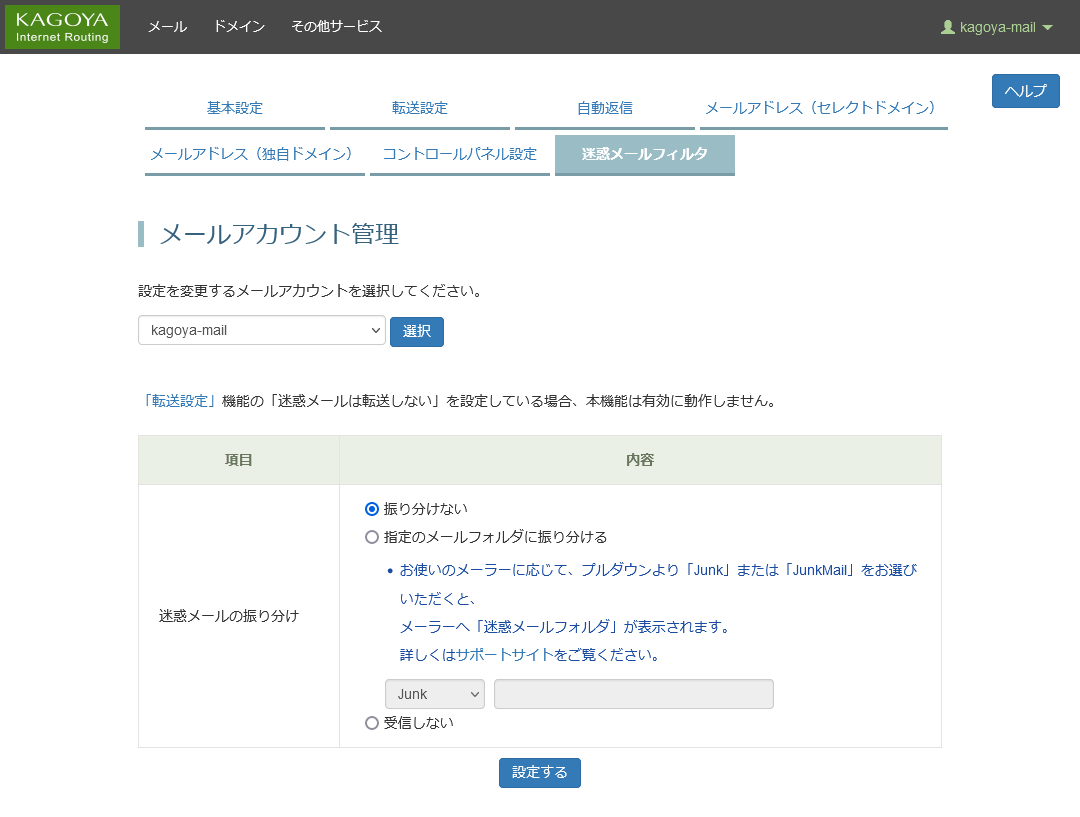The width and height of the screenshot is (1080, 817).
Task: Open the メール menu in top bar
Action: [x=167, y=27]
